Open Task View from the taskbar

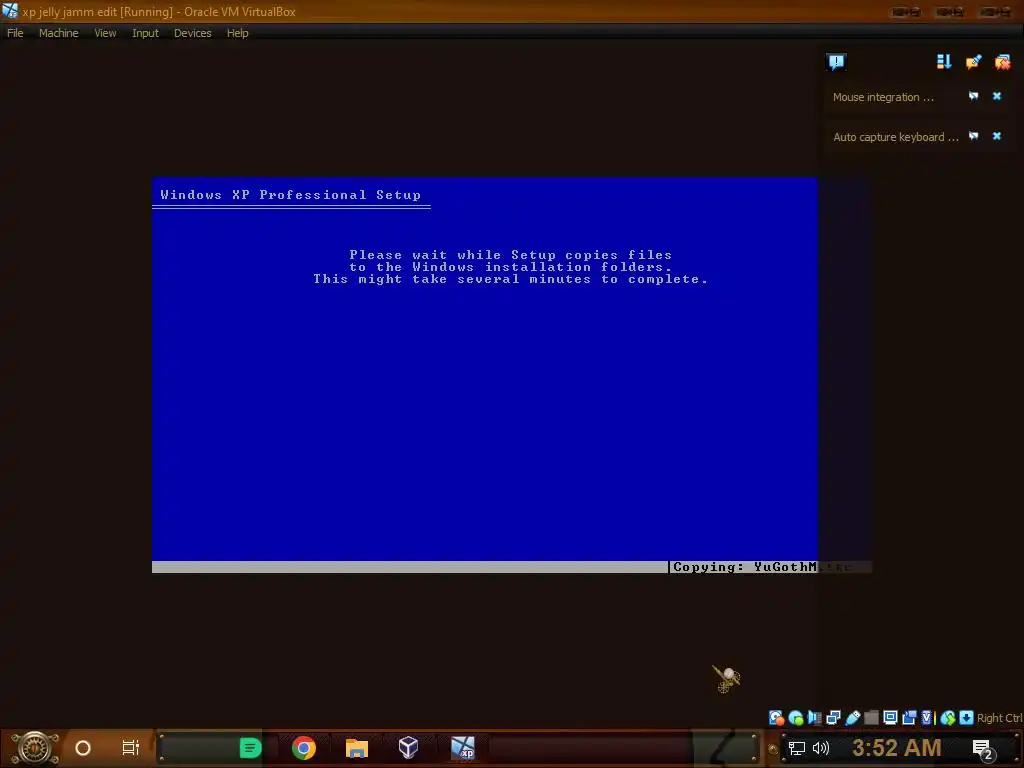(x=131, y=748)
